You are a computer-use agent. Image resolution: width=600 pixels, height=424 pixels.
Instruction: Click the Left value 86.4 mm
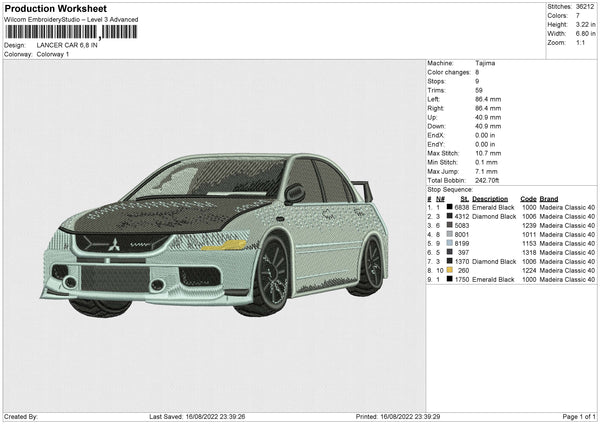coord(488,99)
